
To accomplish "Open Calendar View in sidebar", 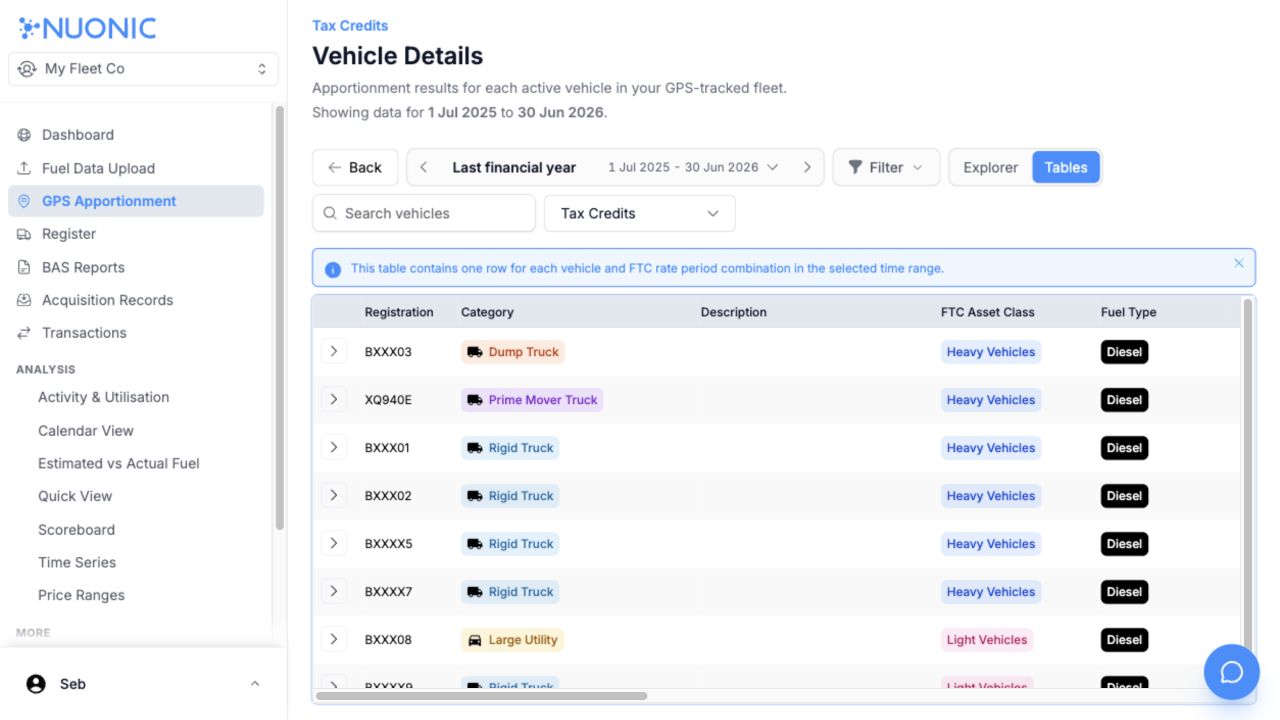I will point(86,431).
